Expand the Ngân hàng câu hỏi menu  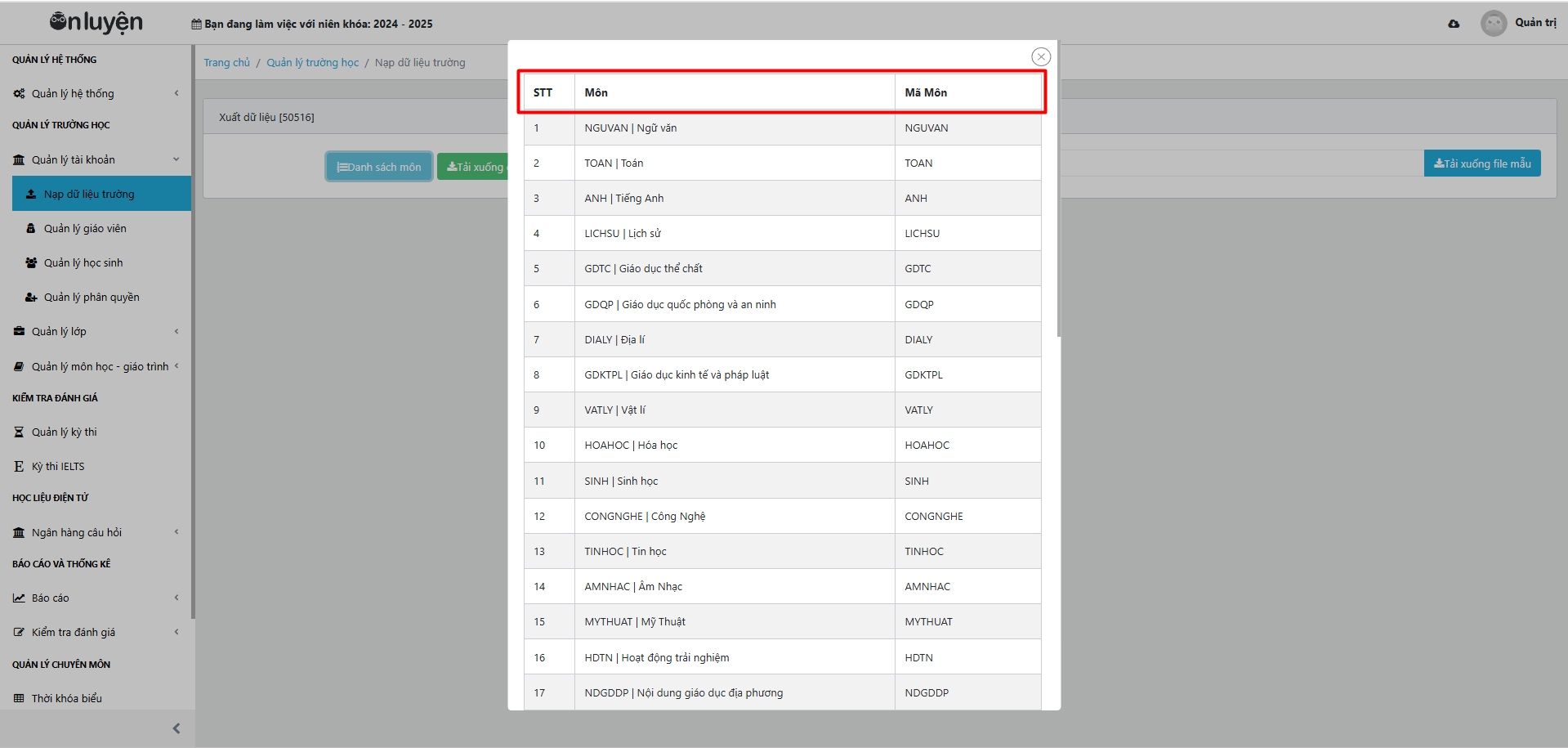pyautogui.click(x=176, y=532)
